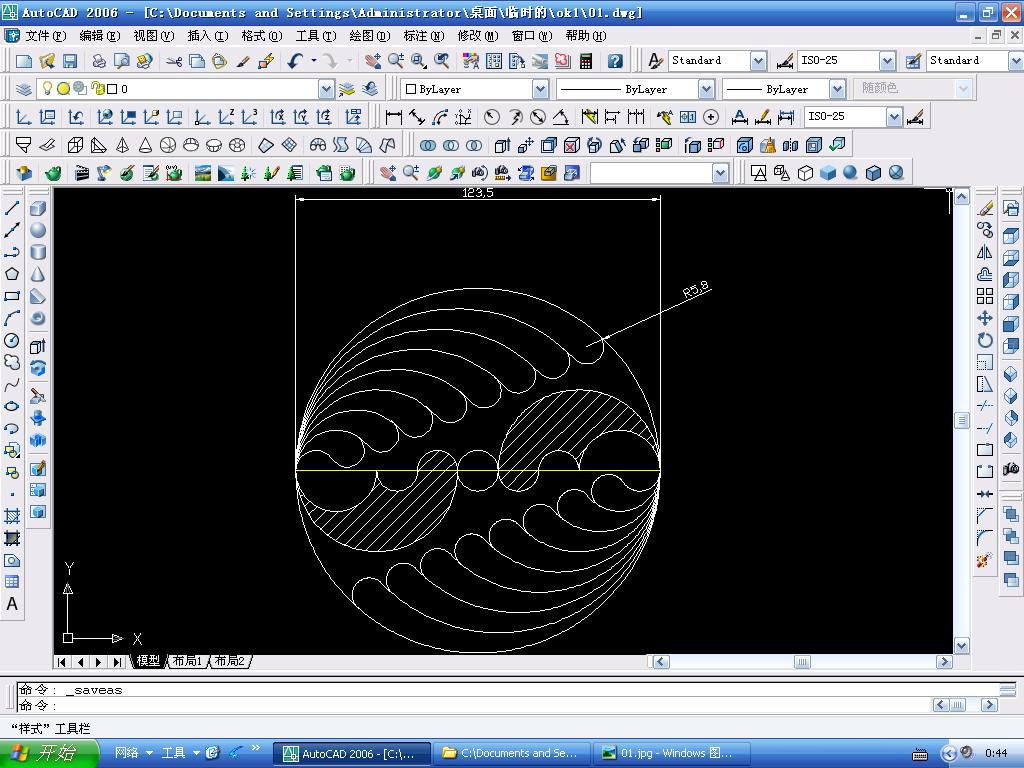Open the Layer Properties Manager icon
This screenshot has height=768, width=1024.
[24, 89]
